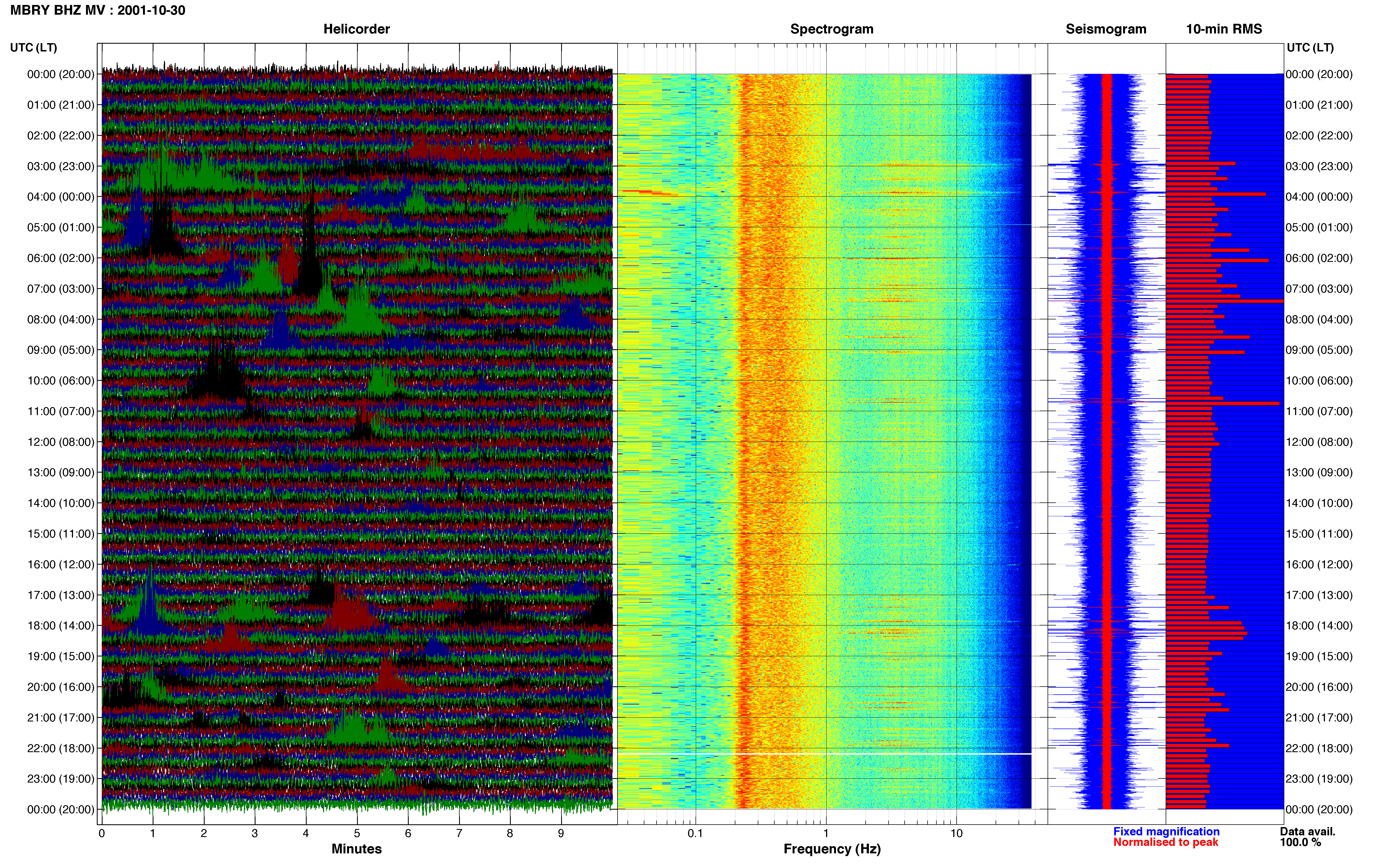Click the red low-frequency streak near 04:00 in Spectrogram
1388x868 pixels.
coord(647,193)
